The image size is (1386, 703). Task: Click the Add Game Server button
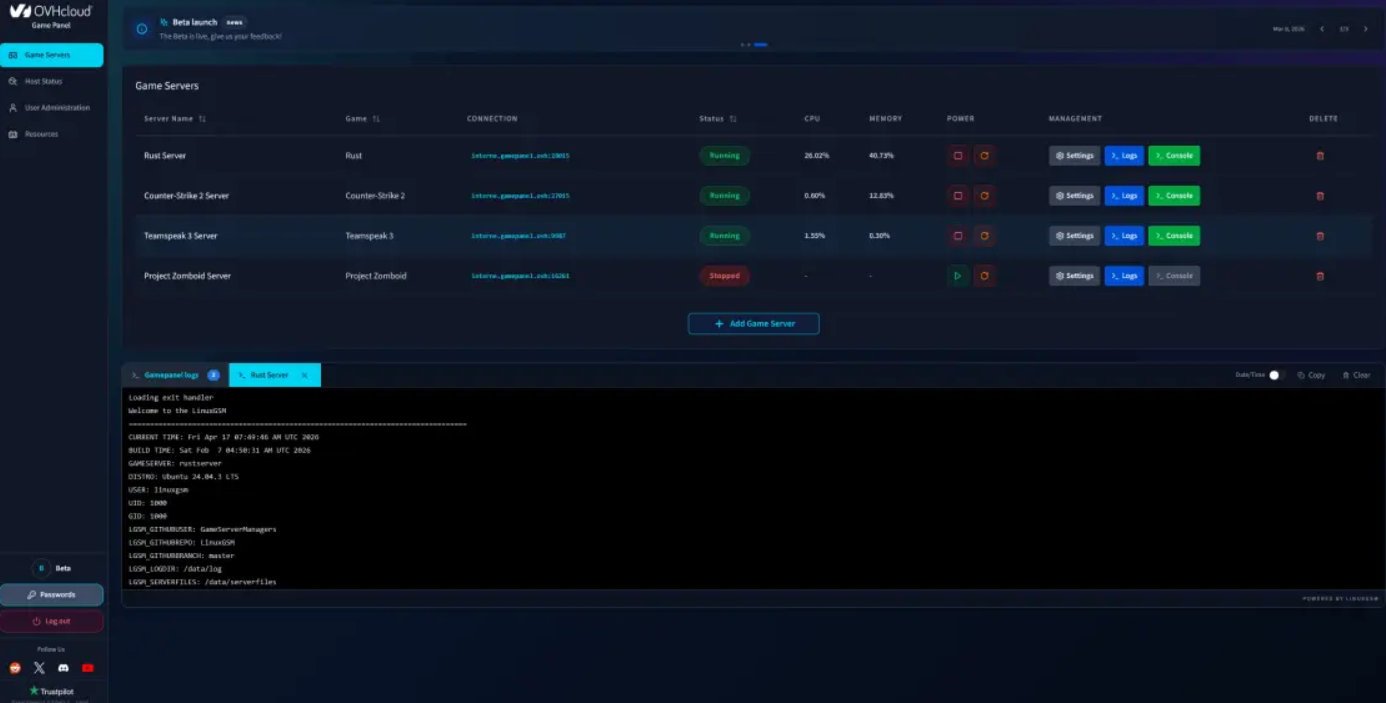point(753,324)
